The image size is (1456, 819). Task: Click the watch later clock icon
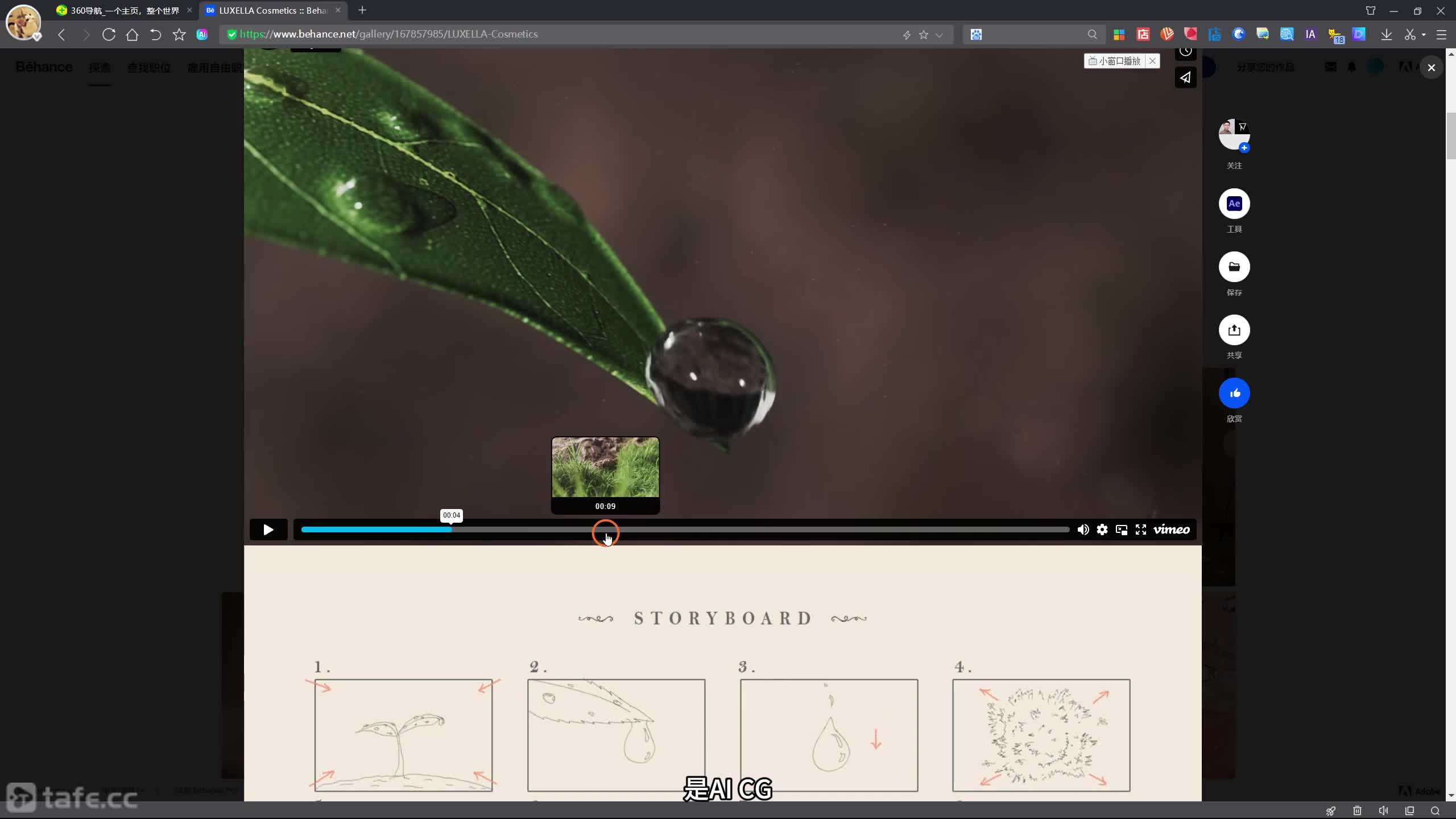coord(1185,52)
